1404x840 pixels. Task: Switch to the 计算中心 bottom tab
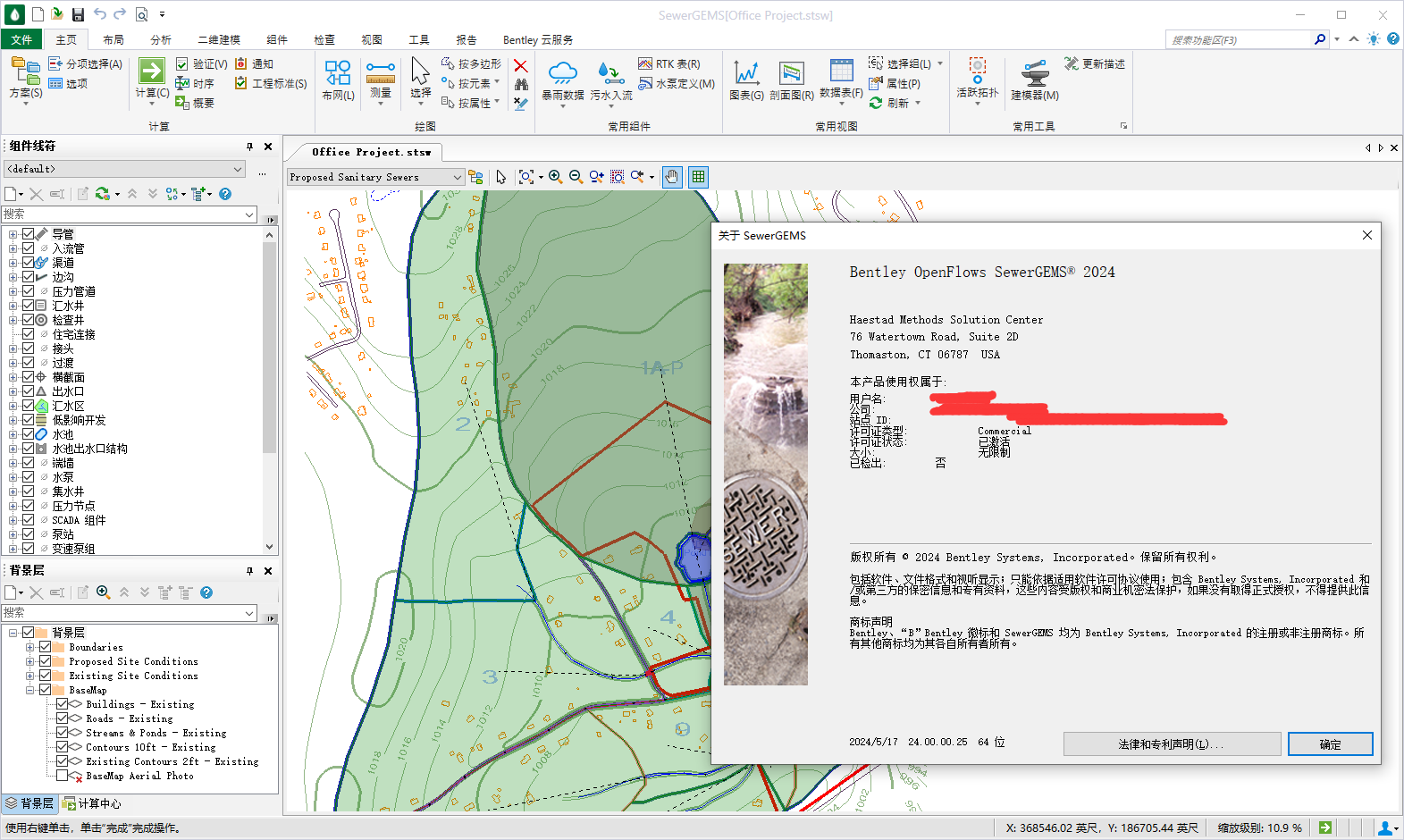(92, 803)
